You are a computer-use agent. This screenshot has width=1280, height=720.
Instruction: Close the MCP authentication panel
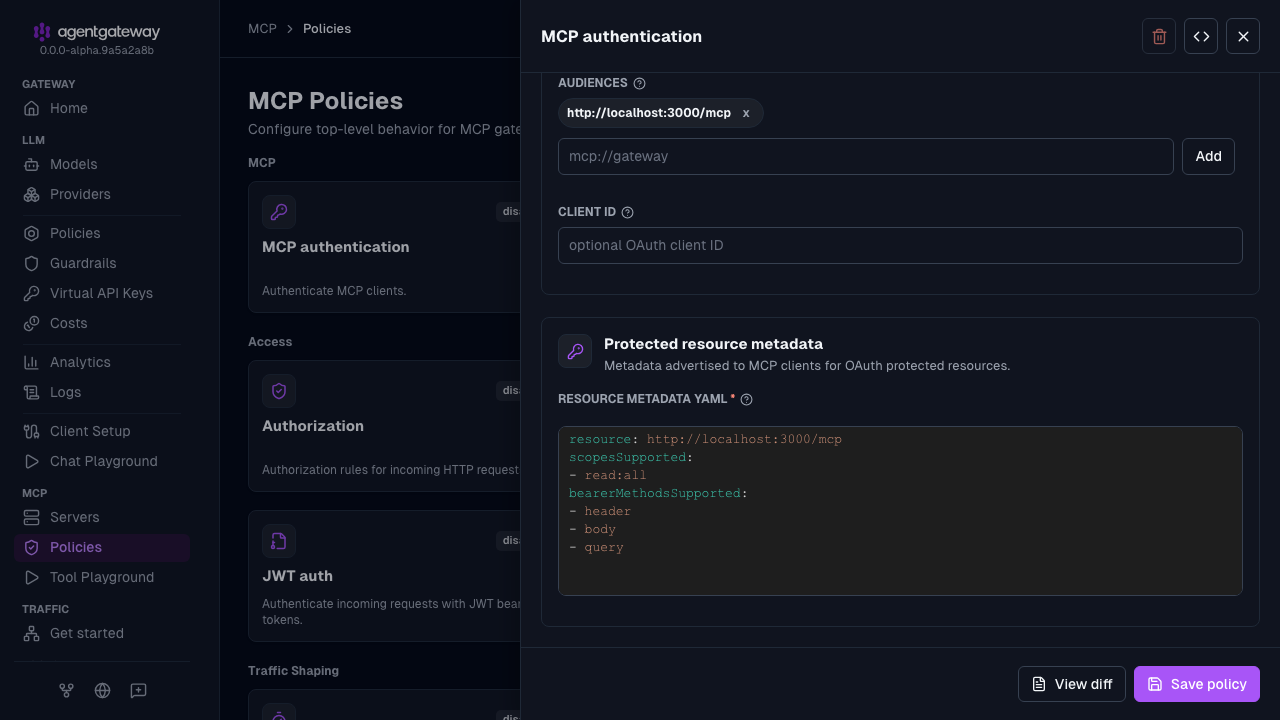pyautogui.click(x=1243, y=36)
